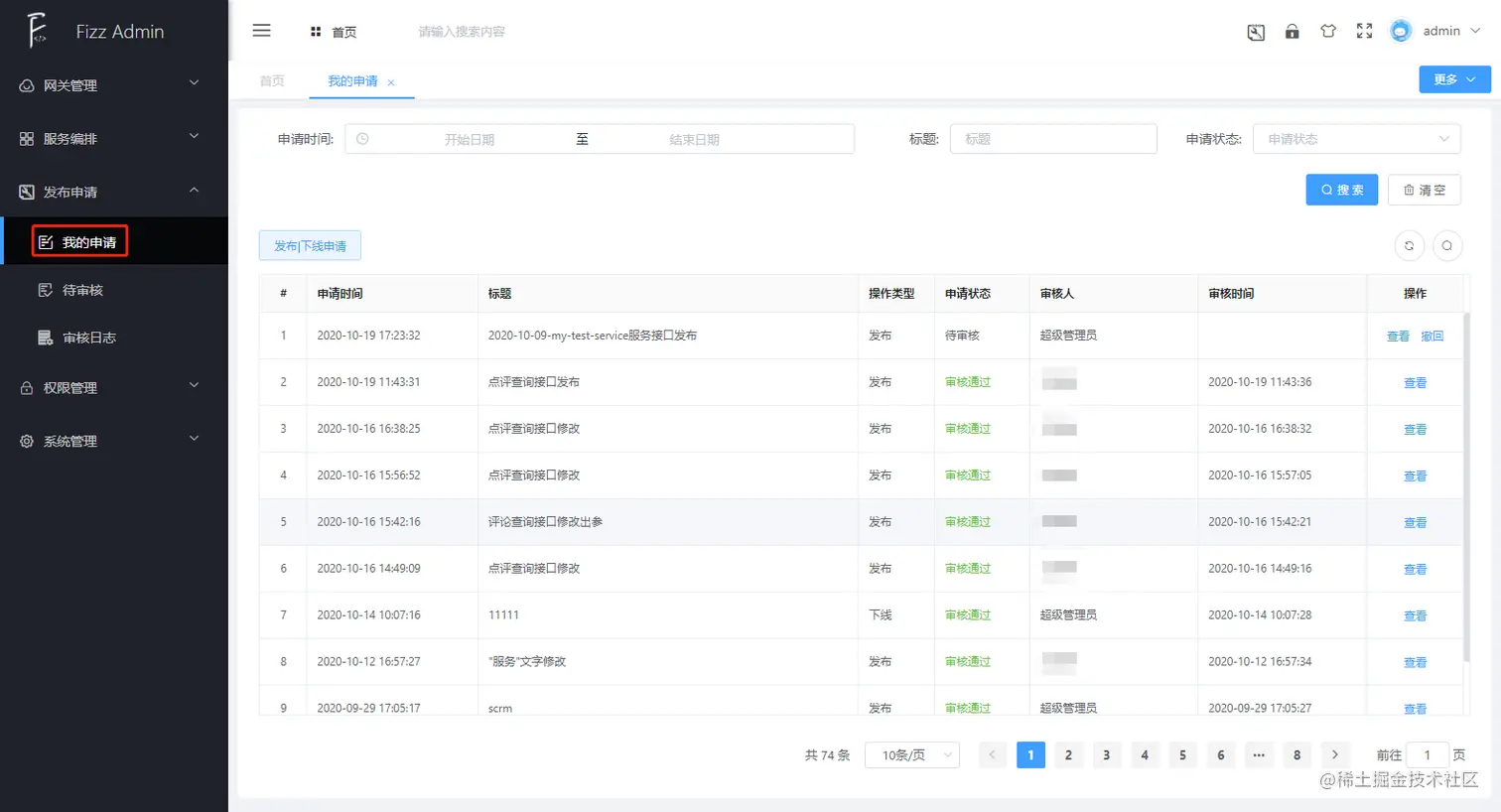Go to next page arrow
Screen dimensions: 1501x812
(1335, 755)
